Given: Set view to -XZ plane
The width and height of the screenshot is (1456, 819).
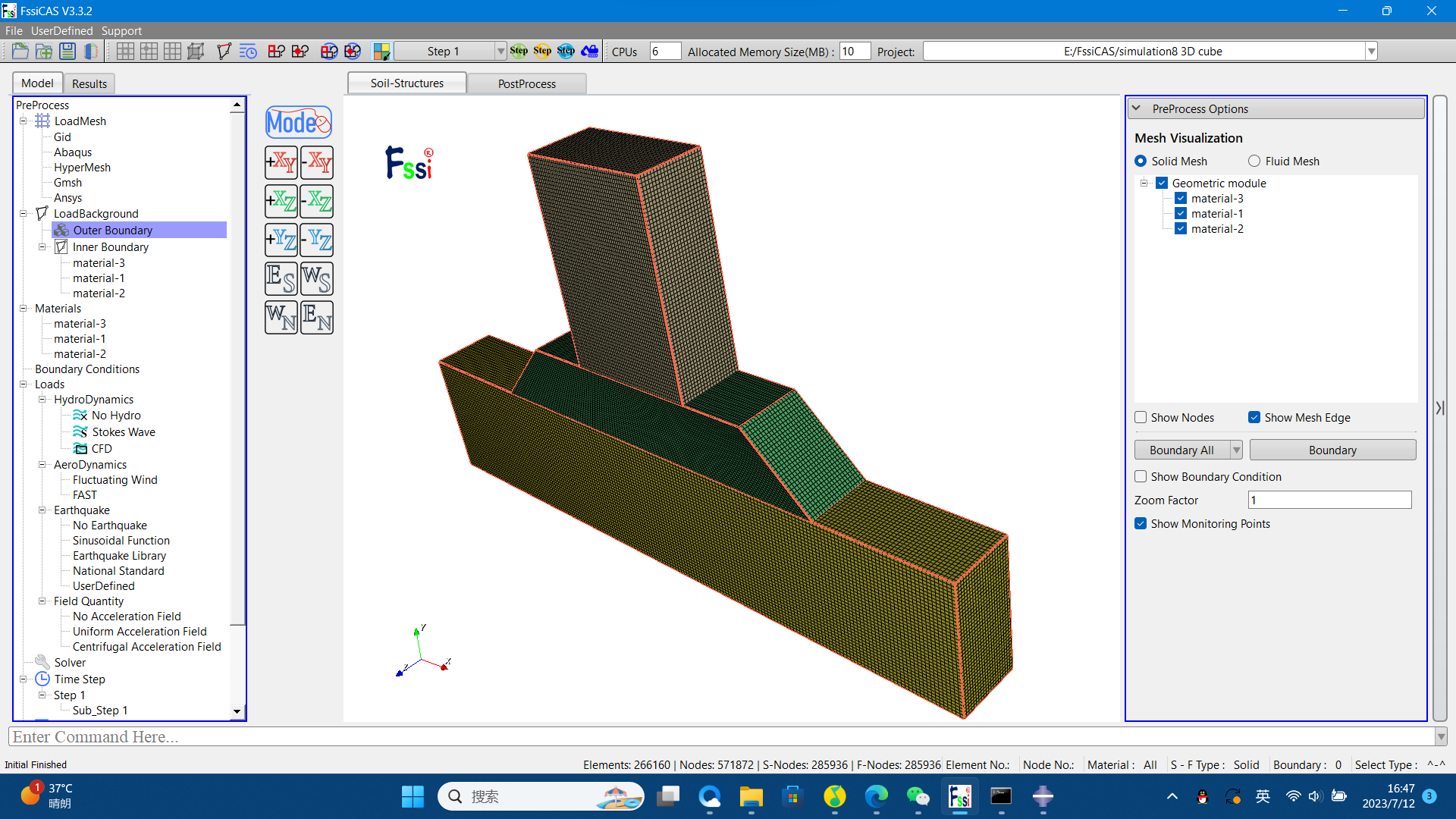Looking at the screenshot, I should point(317,201).
